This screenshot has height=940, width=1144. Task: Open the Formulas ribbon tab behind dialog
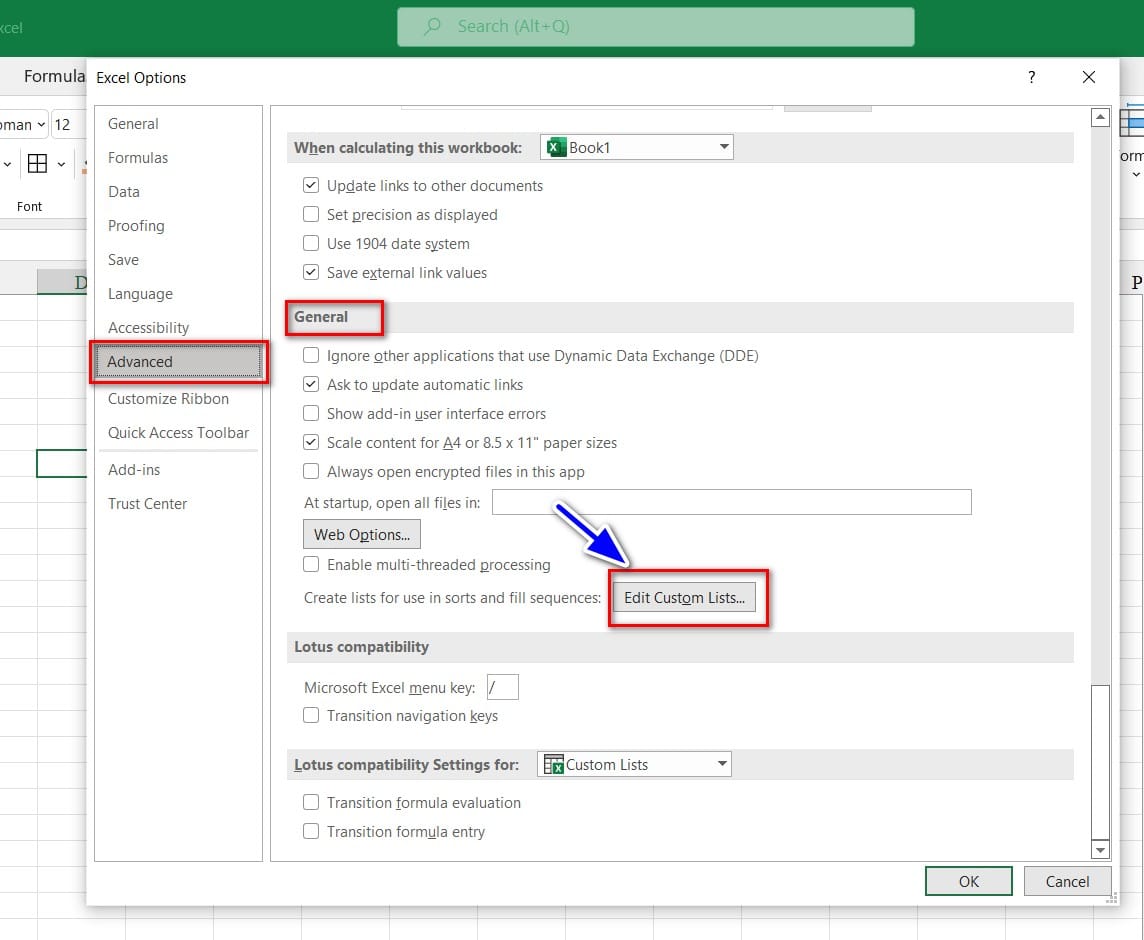(53, 76)
